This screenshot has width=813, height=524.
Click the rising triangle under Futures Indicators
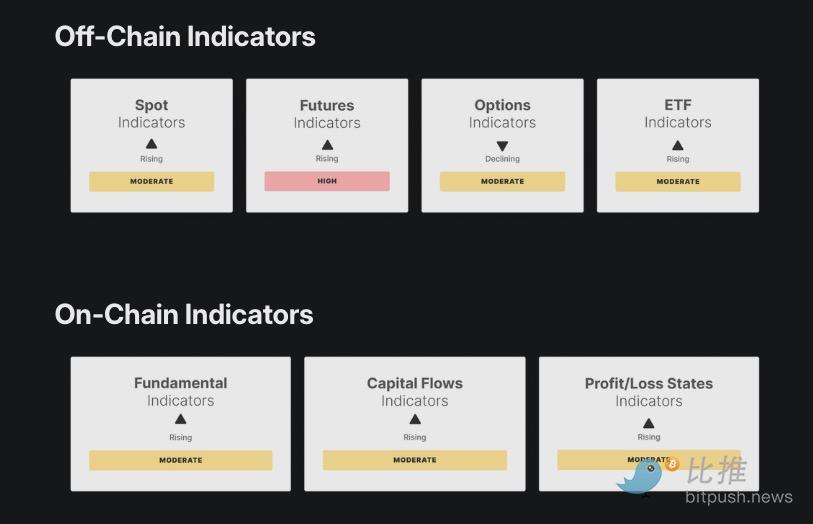[x=327, y=145]
